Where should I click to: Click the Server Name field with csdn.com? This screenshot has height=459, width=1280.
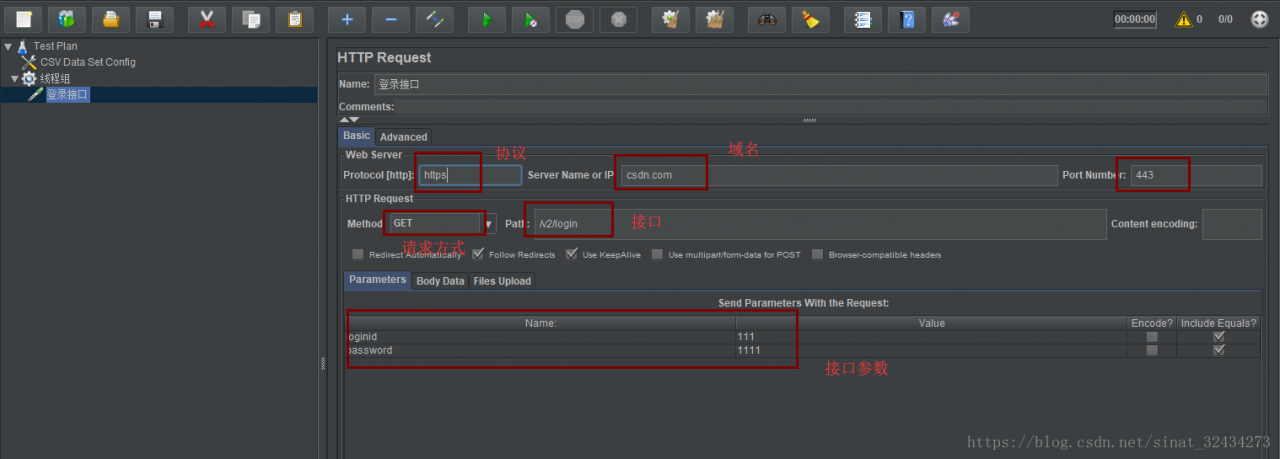pos(838,175)
